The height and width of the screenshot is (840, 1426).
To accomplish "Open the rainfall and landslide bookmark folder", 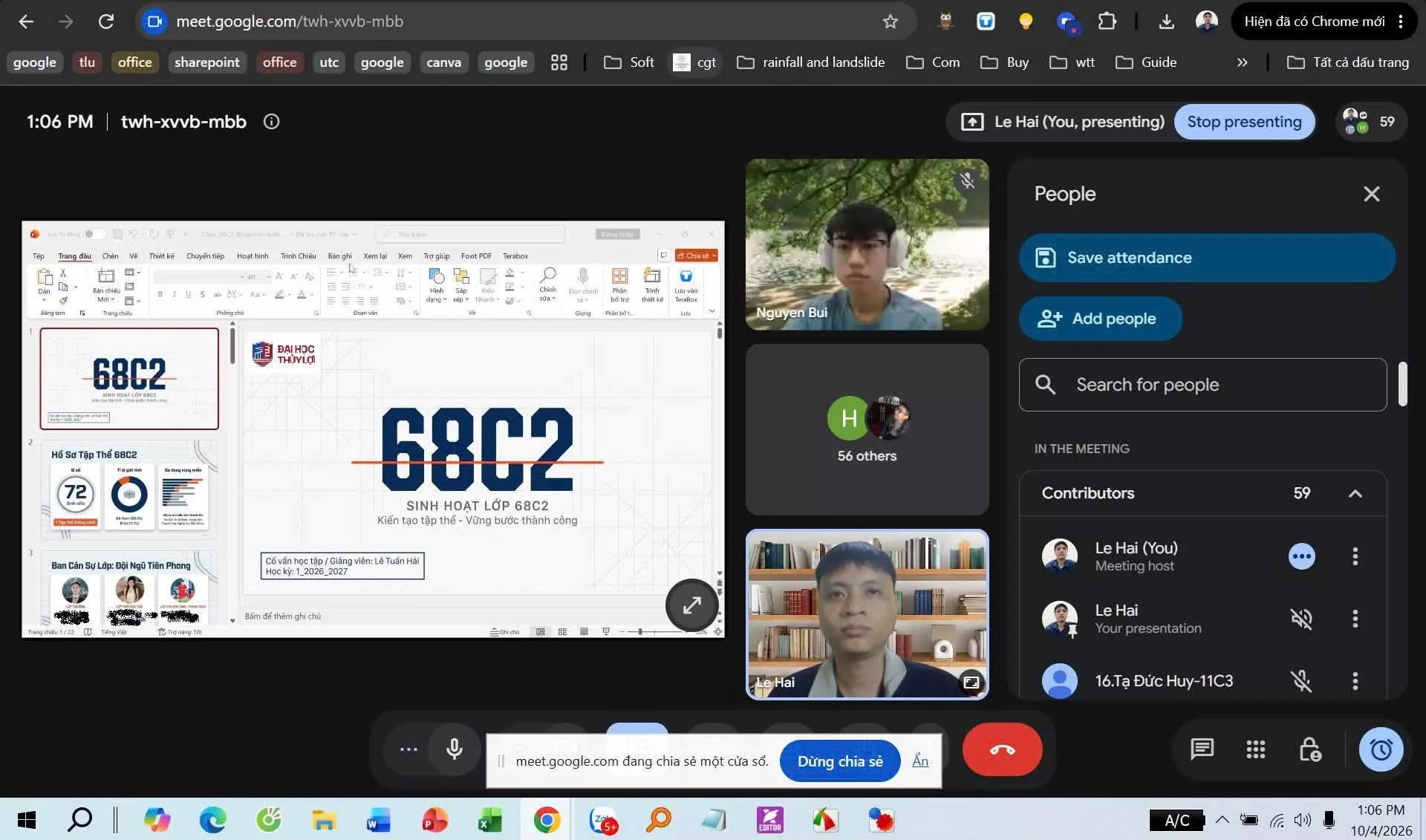I will click(x=811, y=62).
